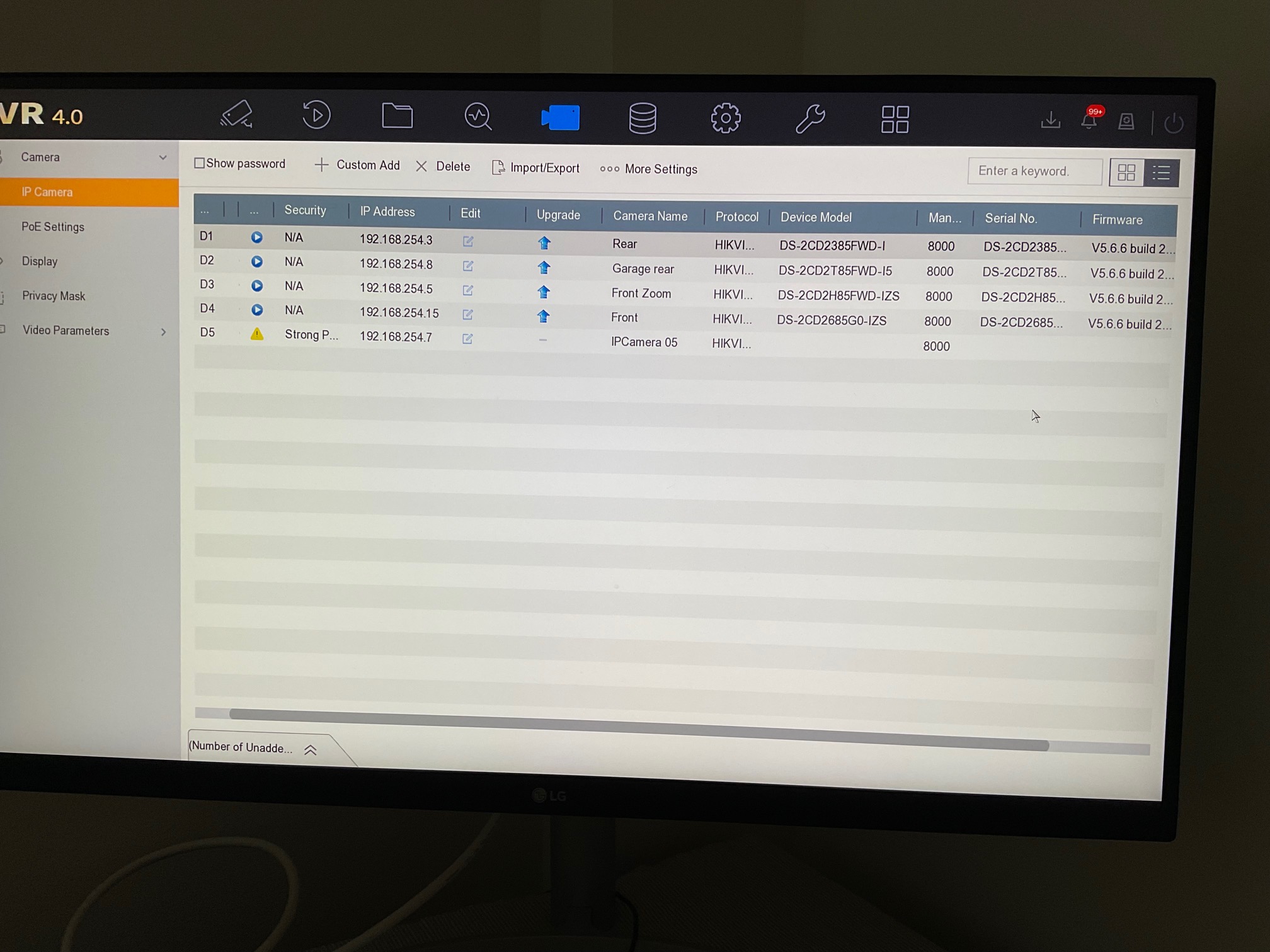Screen dimensions: 1270x952
Task: Open PoE Settings in the sidebar
Action: pos(53,227)
